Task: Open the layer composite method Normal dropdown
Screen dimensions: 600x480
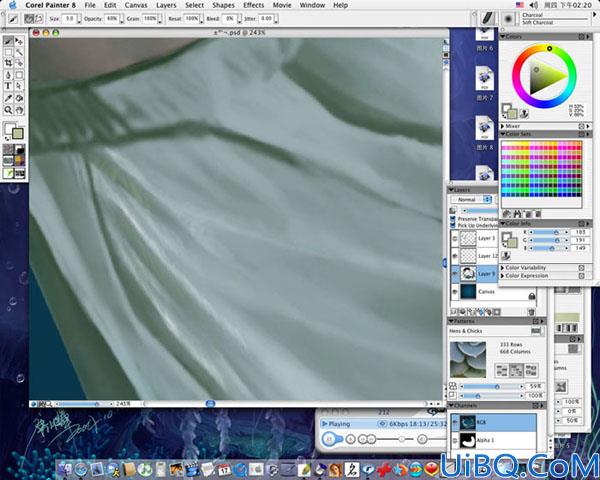Action: click(471, 199)
